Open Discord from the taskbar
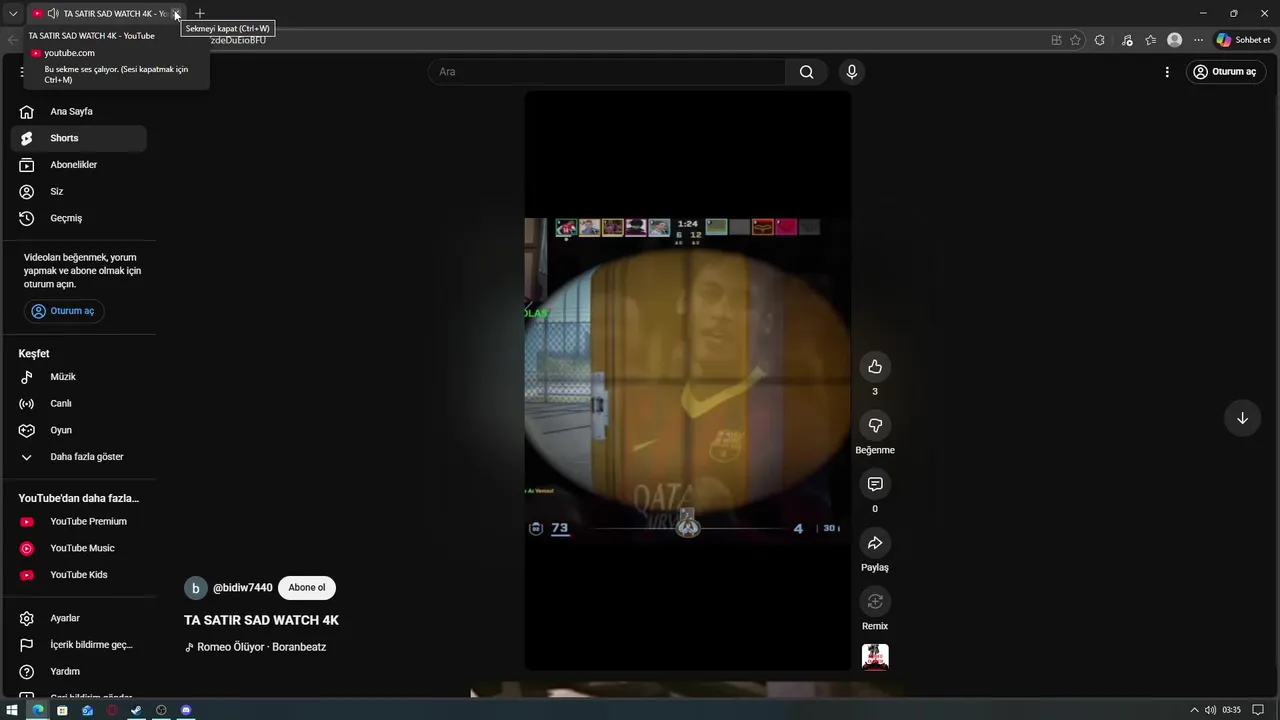The image size is (1280, 720). 186,710
